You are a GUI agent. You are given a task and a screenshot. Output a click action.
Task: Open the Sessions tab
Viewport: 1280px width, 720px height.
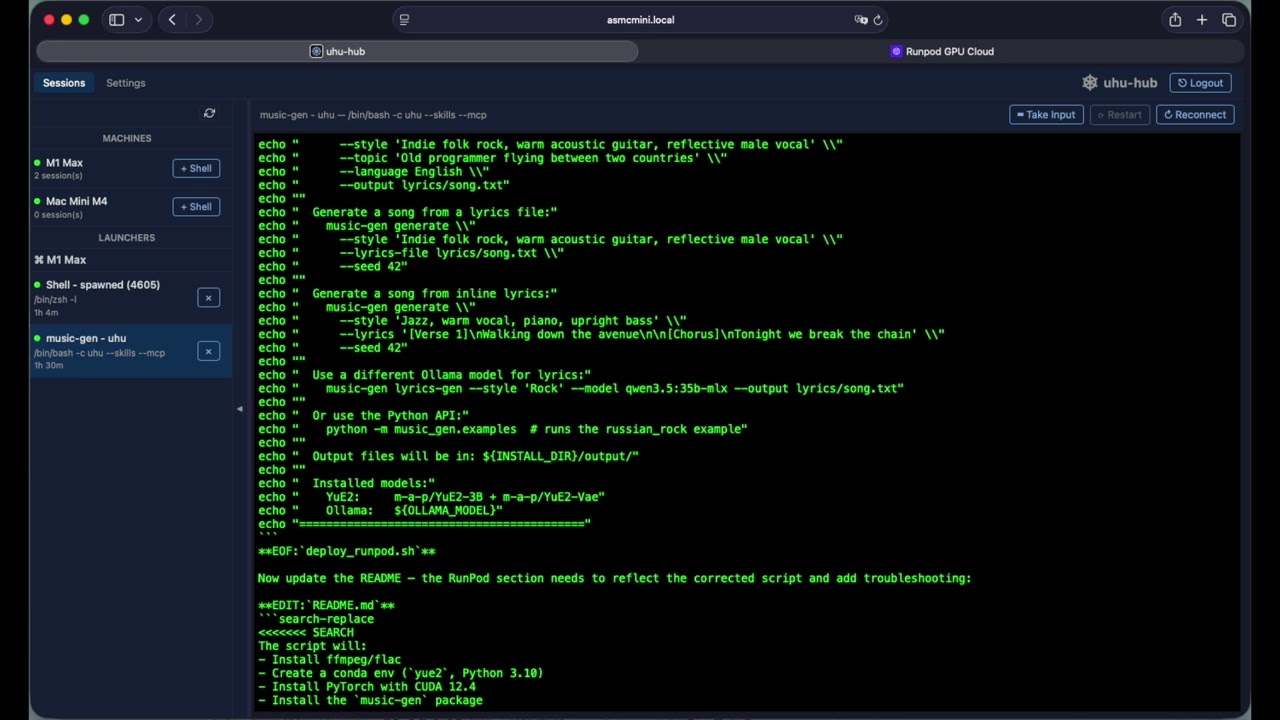[x=64, y=83]
